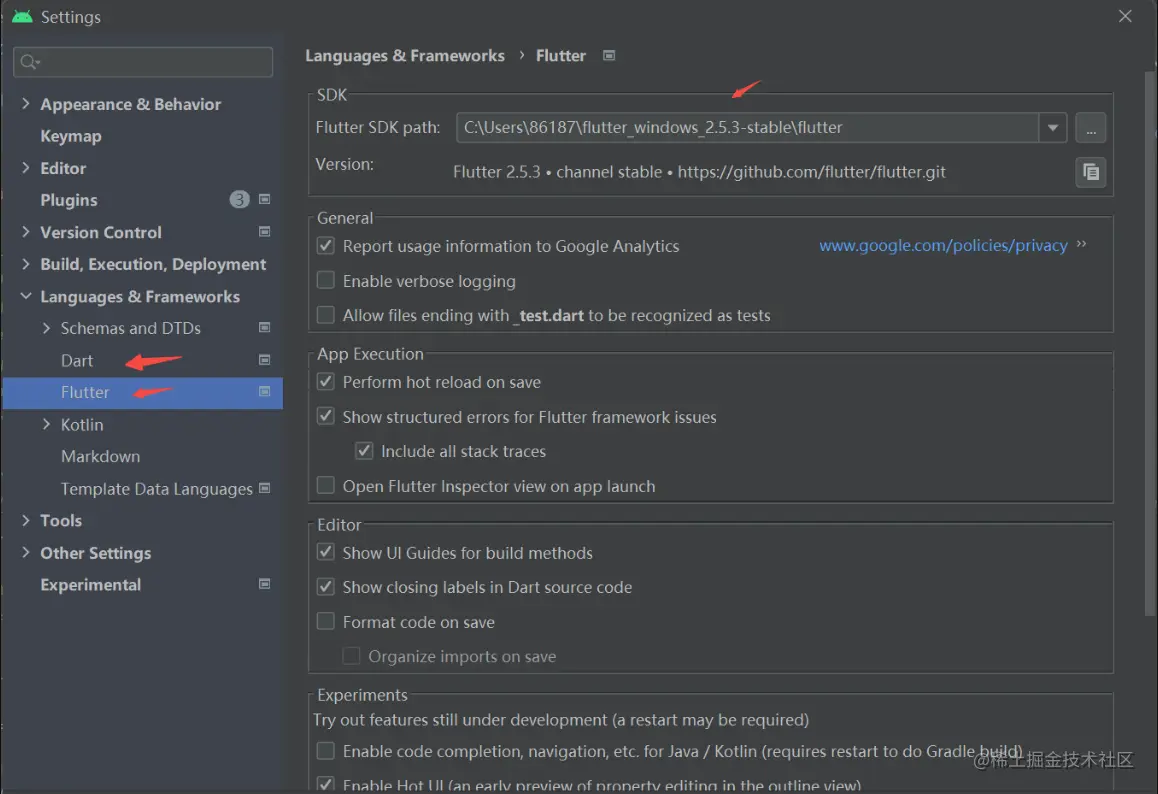Image resolution: width=1158 pixels, height=794 pixels.
Task: Expand the Appearance & Behavior section
Action: tap(26, 104)
